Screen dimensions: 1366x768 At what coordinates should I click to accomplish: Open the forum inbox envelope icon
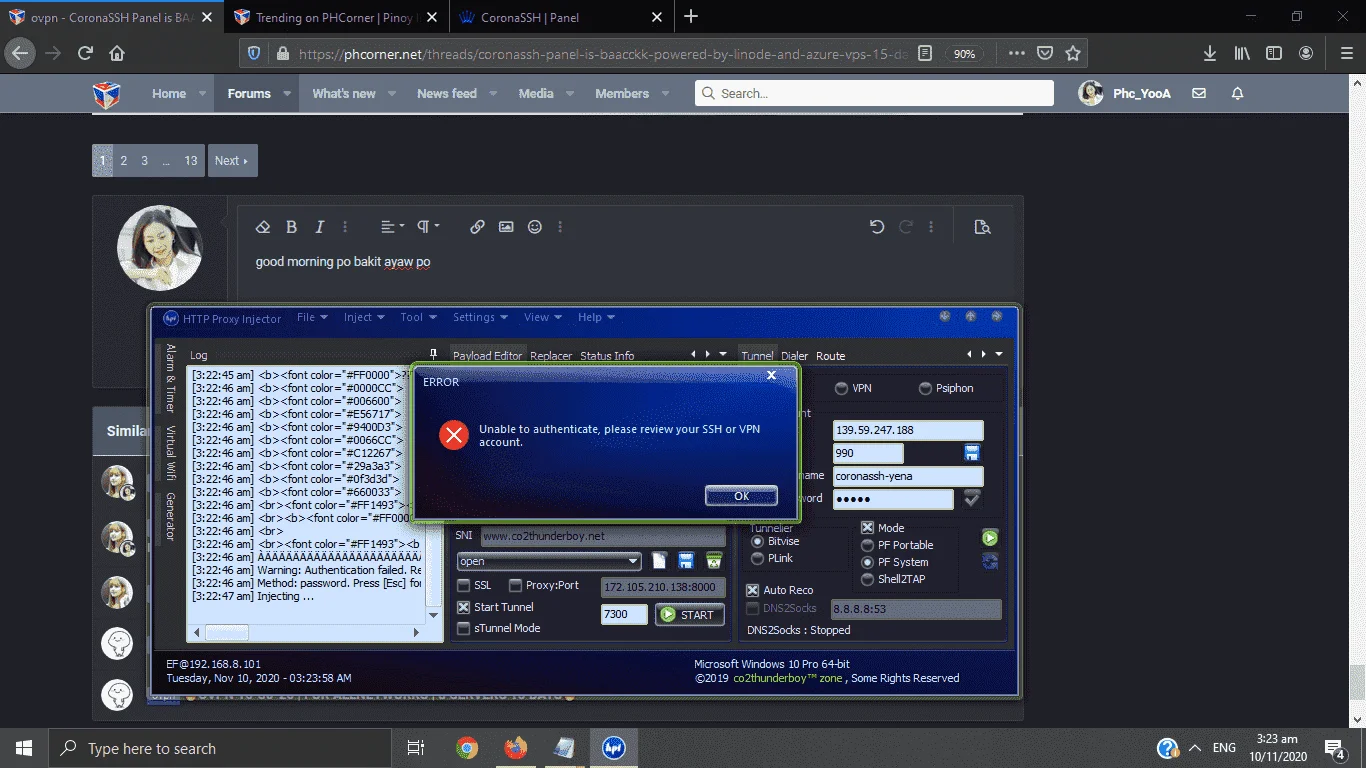coord(1199,93)
